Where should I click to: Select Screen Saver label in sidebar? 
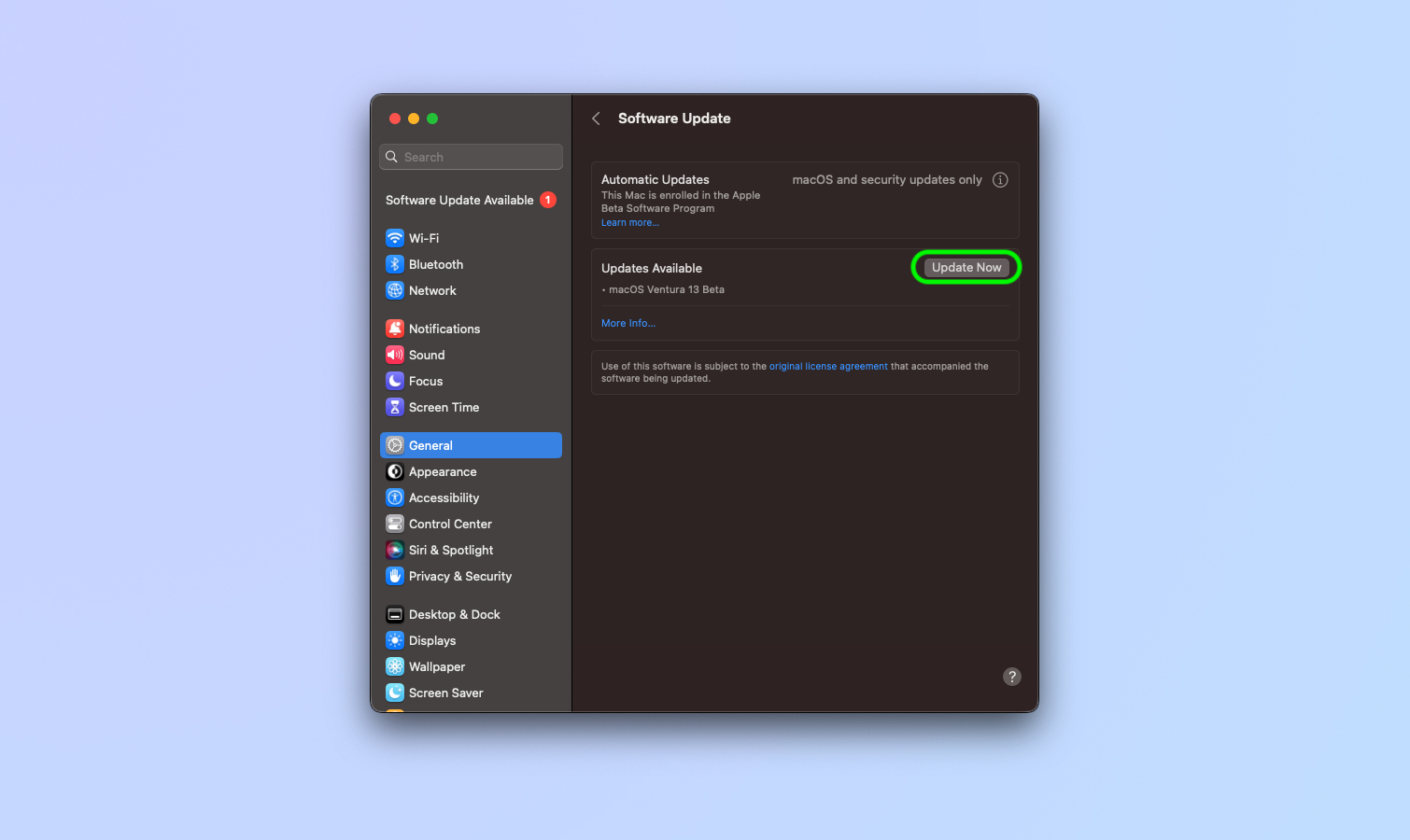pos(446,693)
